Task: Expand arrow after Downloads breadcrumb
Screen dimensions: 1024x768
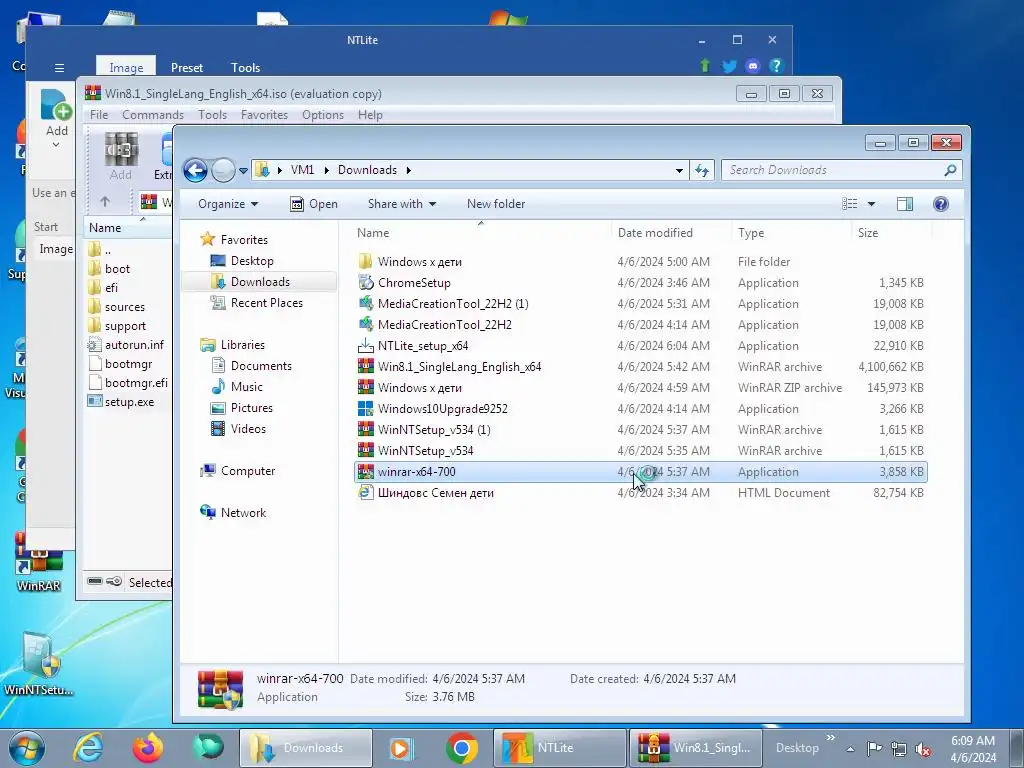Action: (409, 170)
